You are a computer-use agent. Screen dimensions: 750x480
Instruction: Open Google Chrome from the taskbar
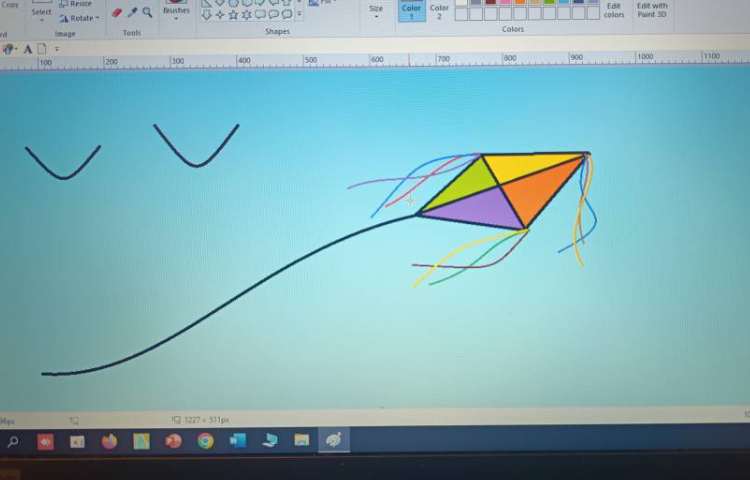205,440
